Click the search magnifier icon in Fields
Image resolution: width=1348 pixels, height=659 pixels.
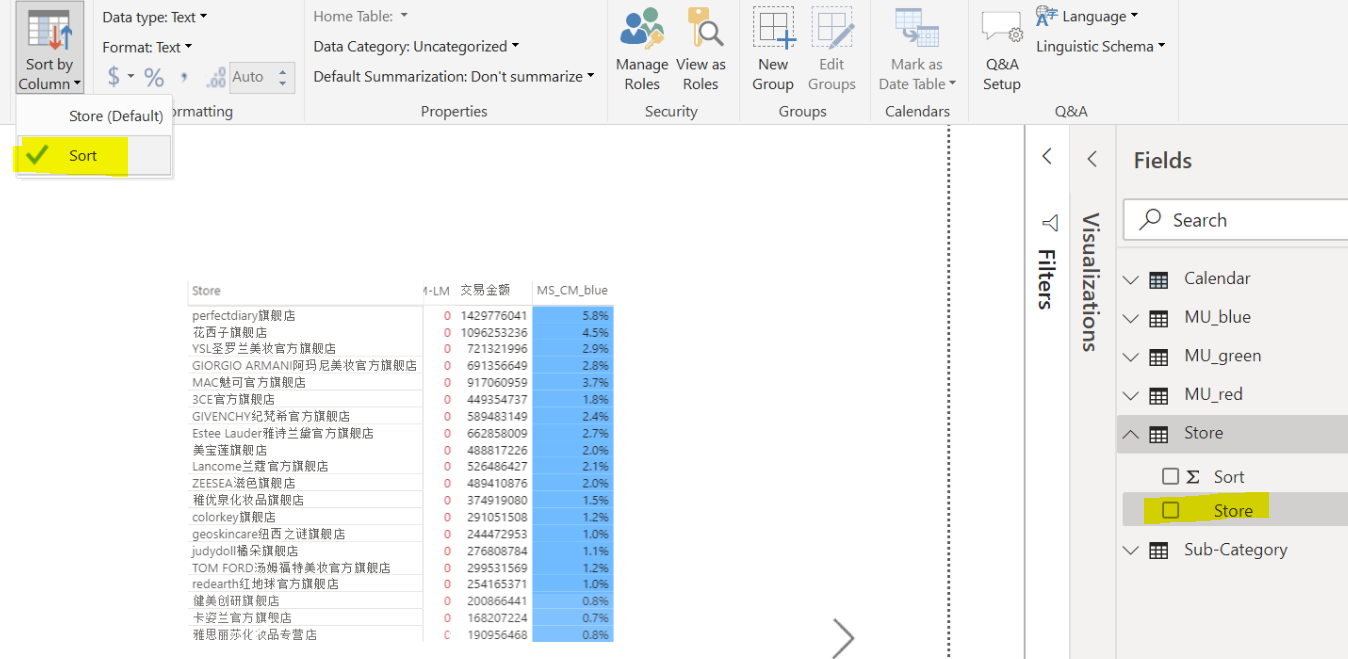[x=1151, y=220]
